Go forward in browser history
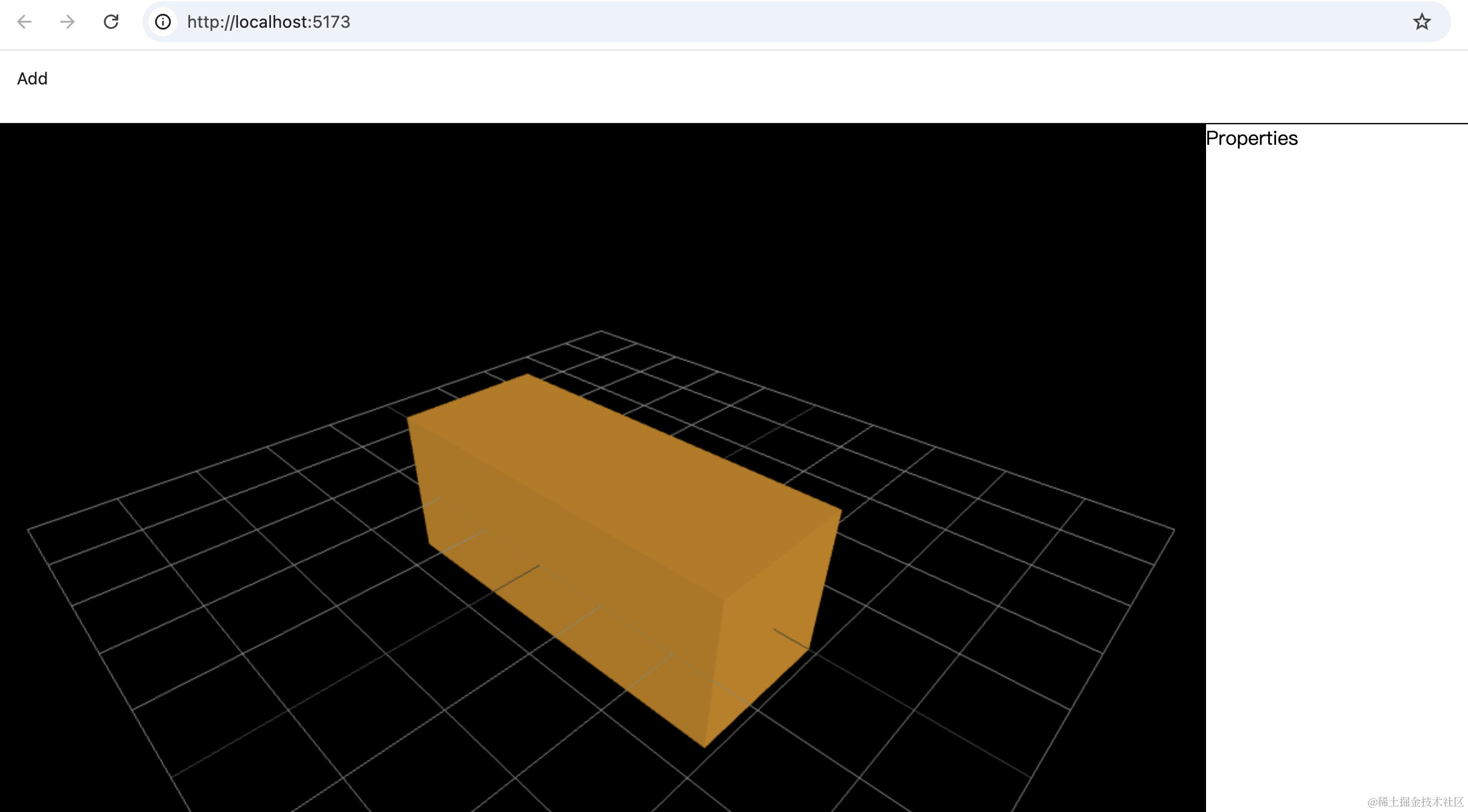This screenshot has width=1468, height=812. (68, 22)
